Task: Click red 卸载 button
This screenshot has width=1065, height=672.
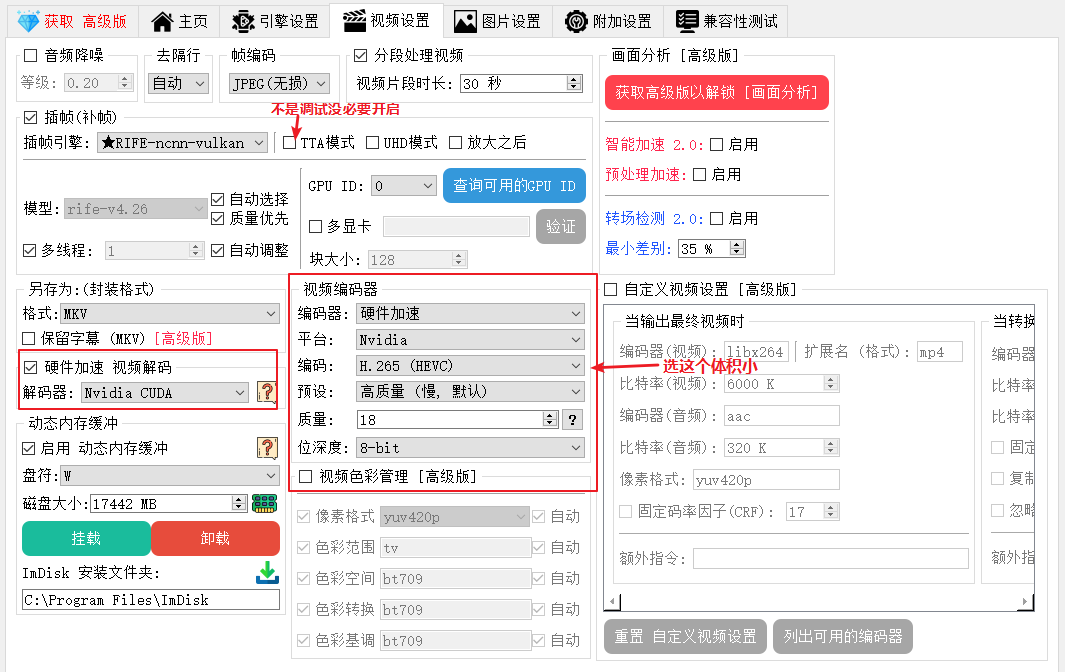Action: click(x=215, y=538)
